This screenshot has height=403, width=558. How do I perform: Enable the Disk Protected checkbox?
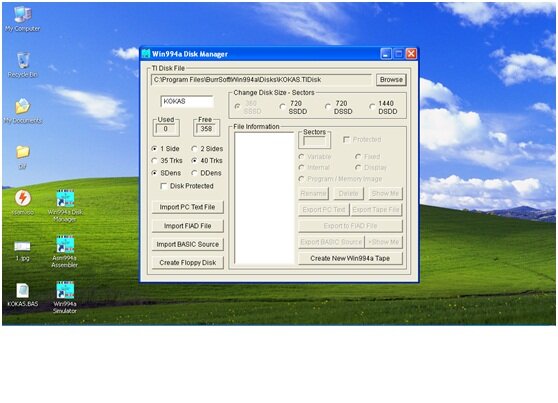(x=164, y=186)
